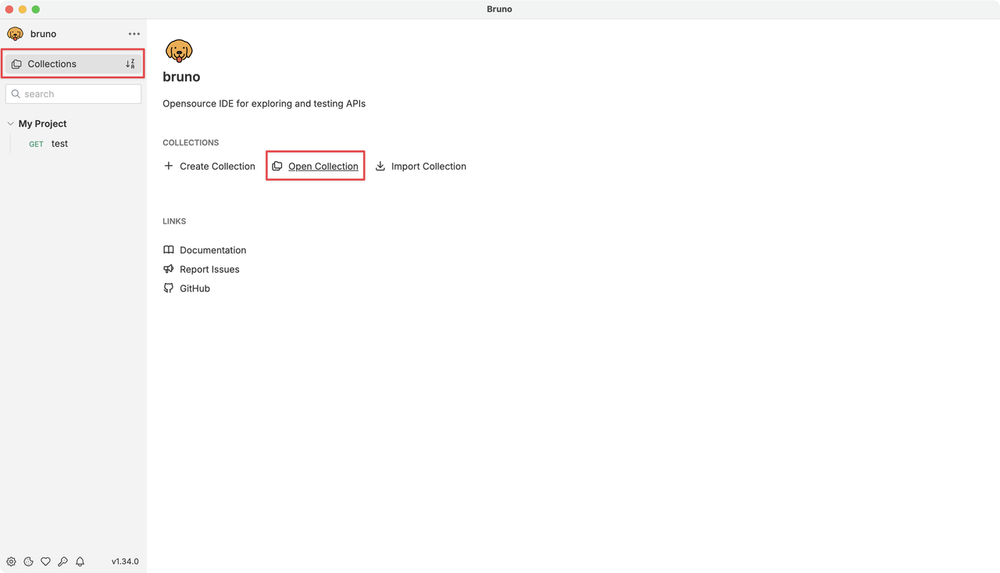
Task: Open the Report Issues link
Action: [x=209, y=269]
